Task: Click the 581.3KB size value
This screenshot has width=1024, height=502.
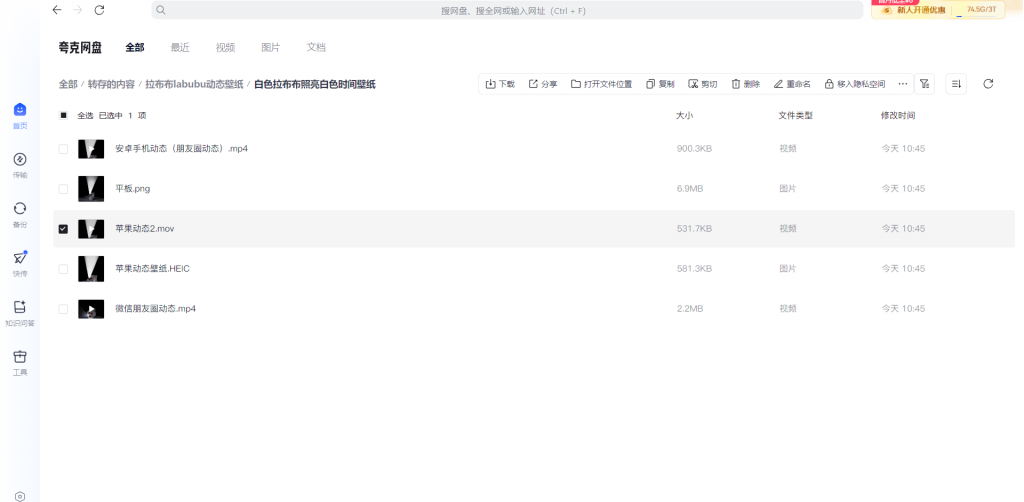Action: [694, 269]
